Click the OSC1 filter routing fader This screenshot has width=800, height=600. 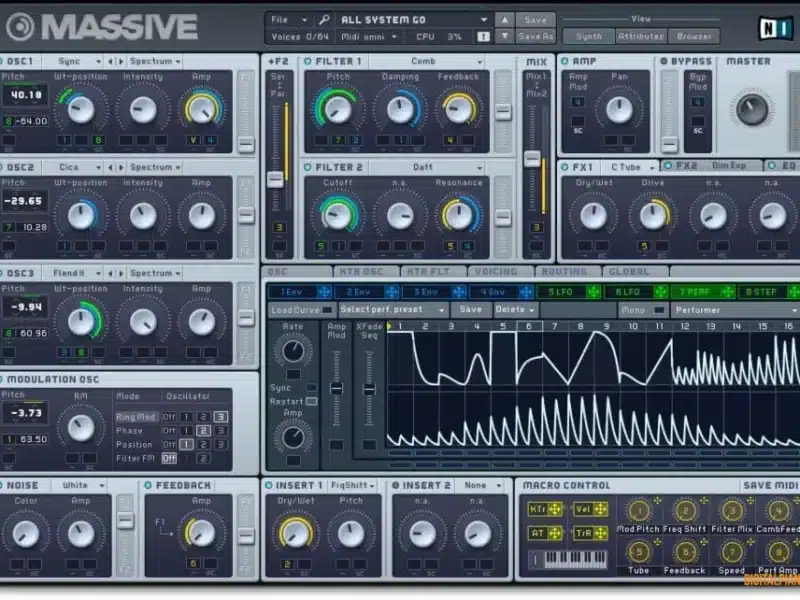pyautogui.click(x=246, y=144)
